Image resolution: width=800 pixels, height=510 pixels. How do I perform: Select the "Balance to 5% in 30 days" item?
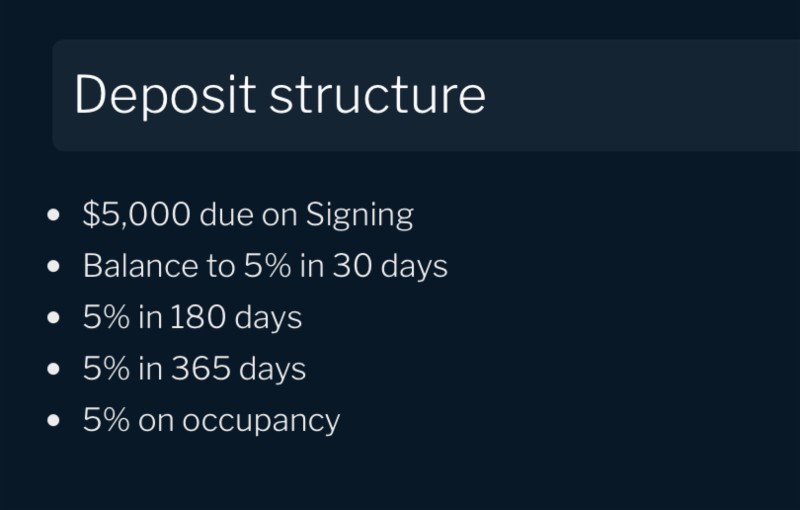[265, 266]
